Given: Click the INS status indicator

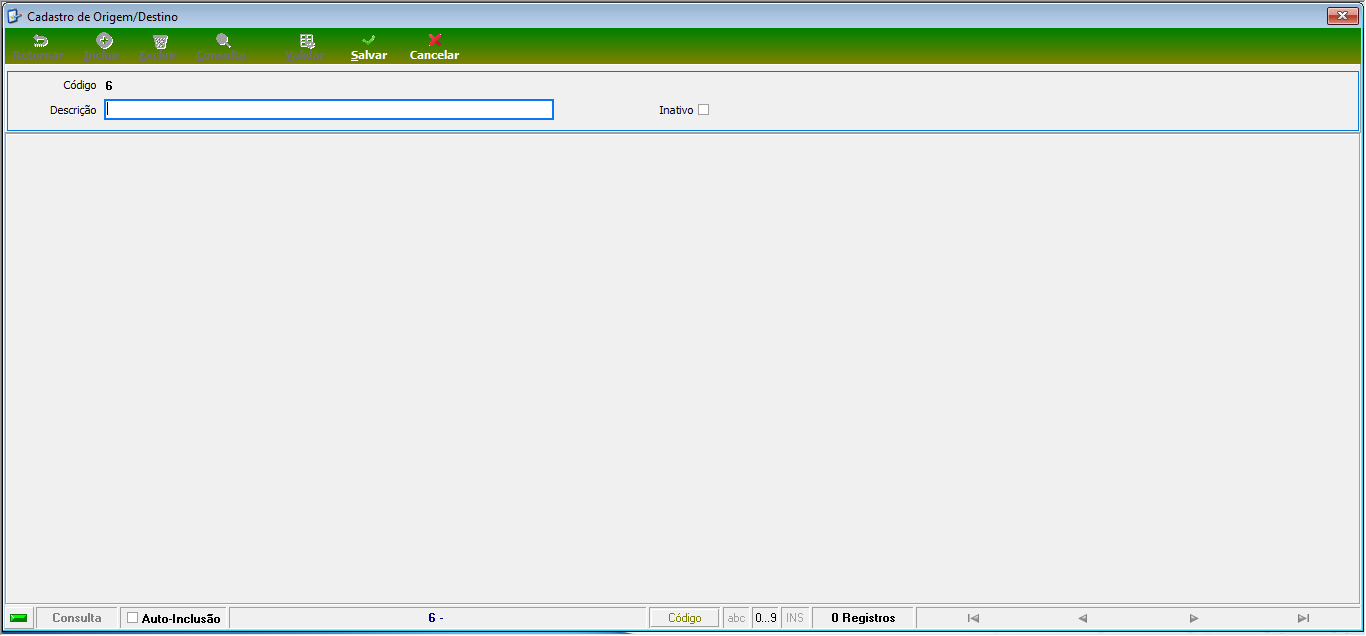Looking at the screenshot, I should (x=795, y=618).
